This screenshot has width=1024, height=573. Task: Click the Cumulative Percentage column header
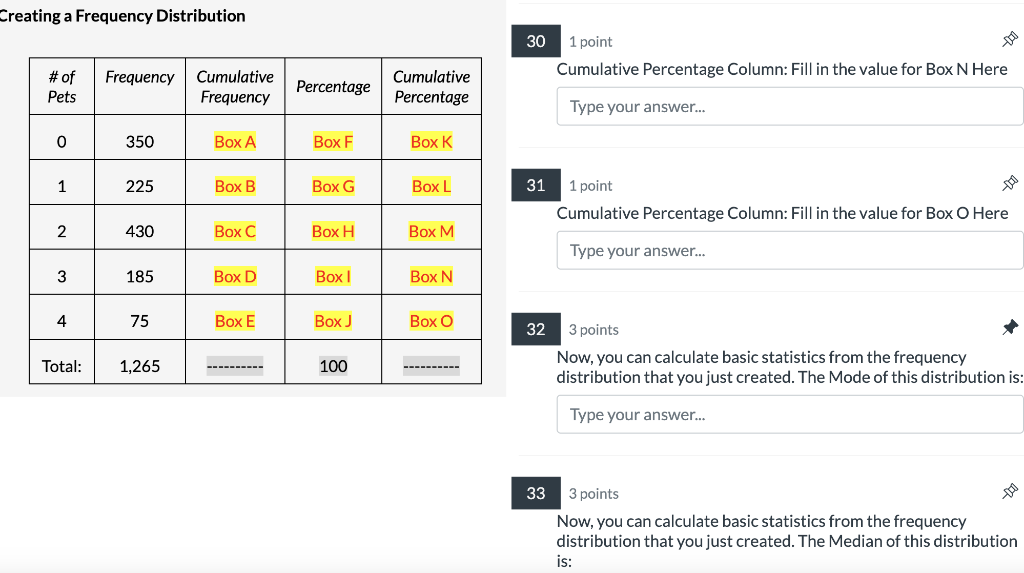pos(431,86)
